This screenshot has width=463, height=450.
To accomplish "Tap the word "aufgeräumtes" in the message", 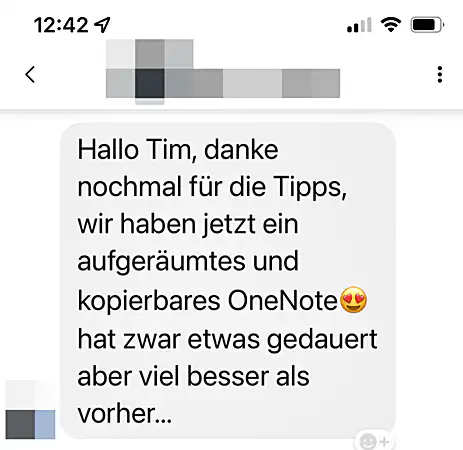I will (161, 262).
